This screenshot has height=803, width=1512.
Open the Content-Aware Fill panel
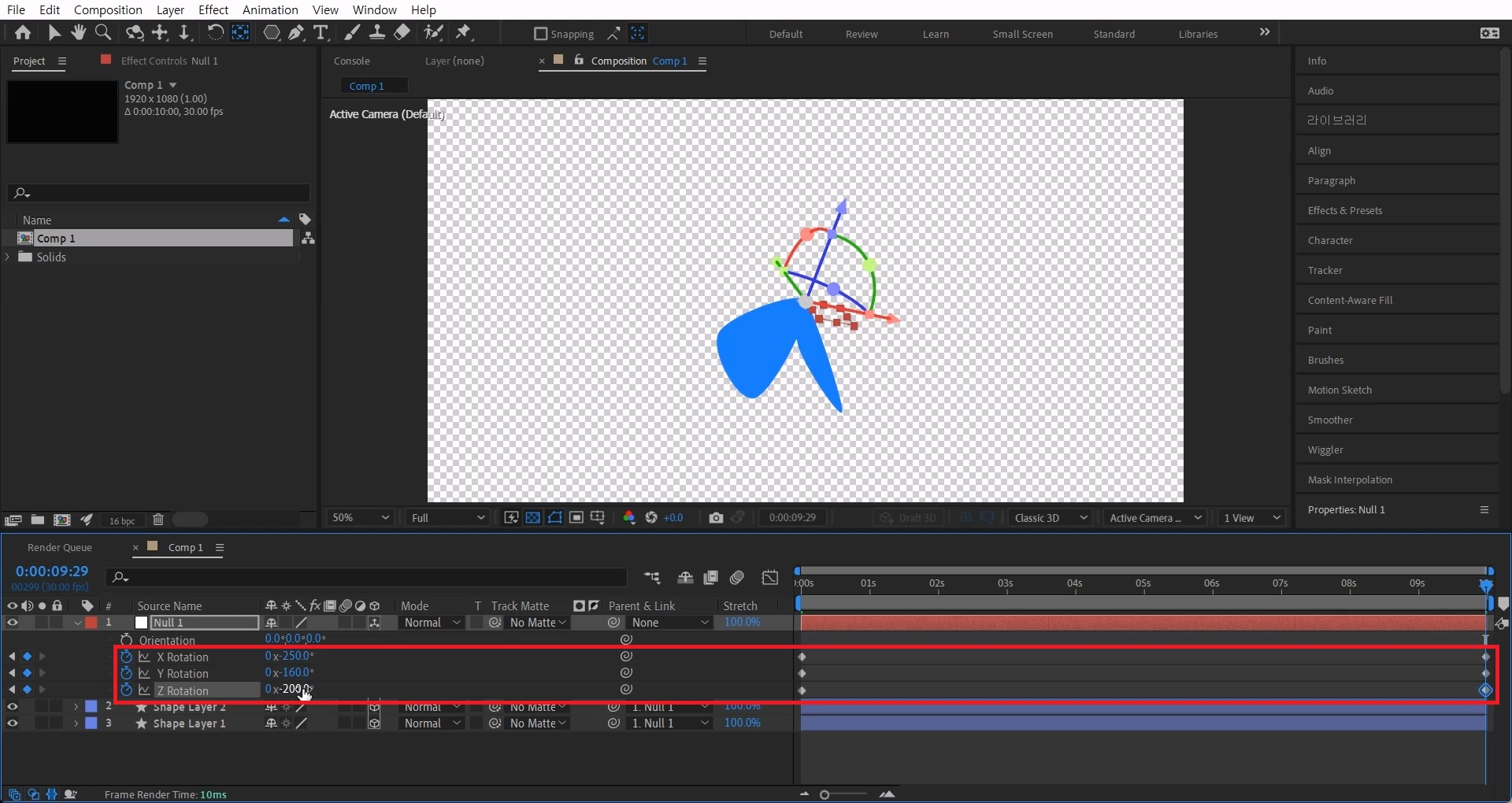pyautogui.click(x=1350, y=300)
